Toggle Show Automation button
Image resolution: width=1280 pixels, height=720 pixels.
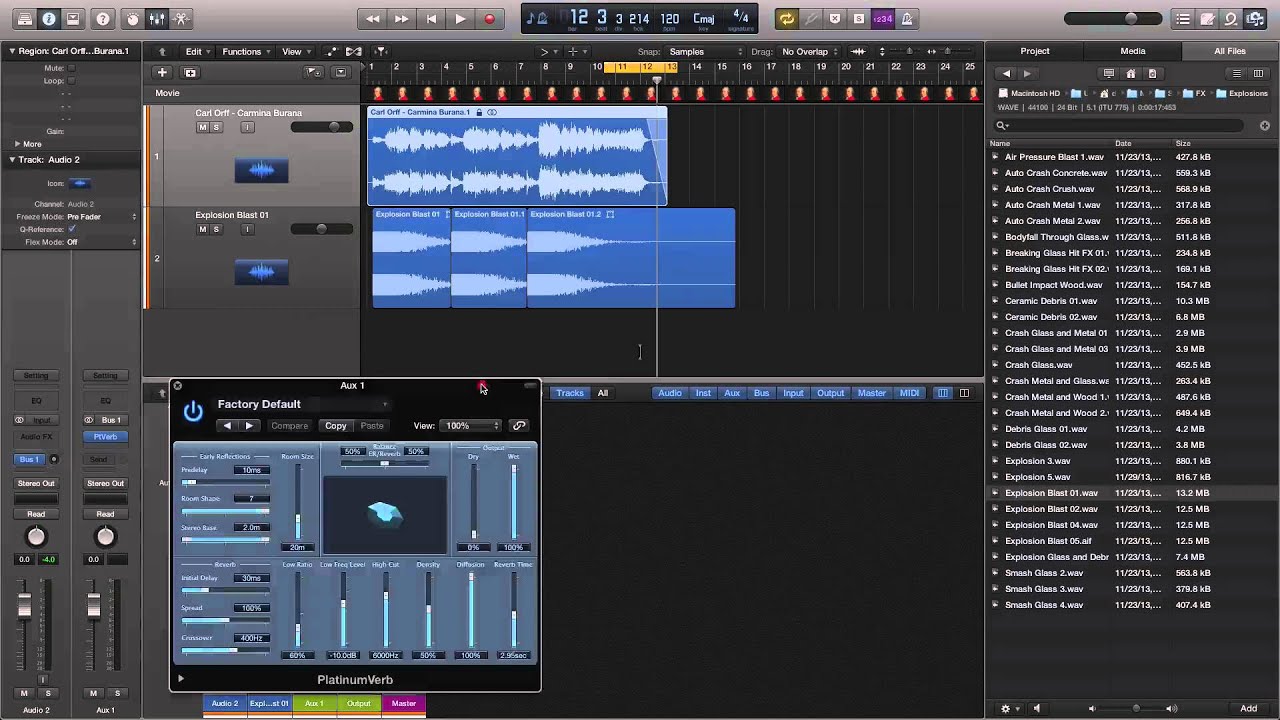331,51
